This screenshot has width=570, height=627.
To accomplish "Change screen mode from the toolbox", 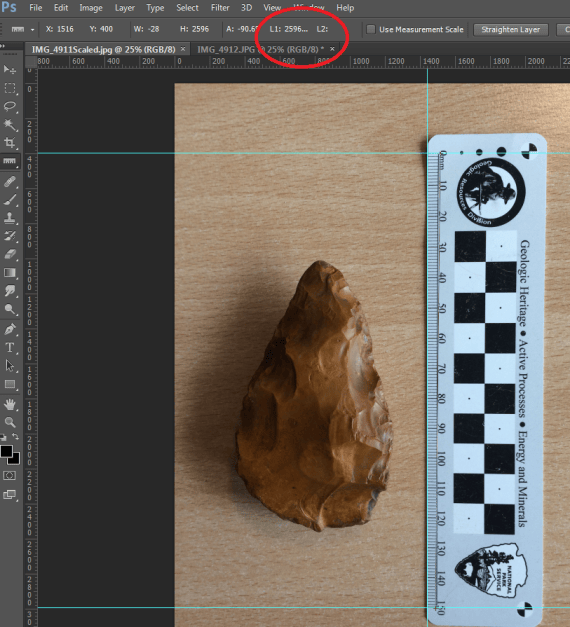I will (x=9, y=495).
